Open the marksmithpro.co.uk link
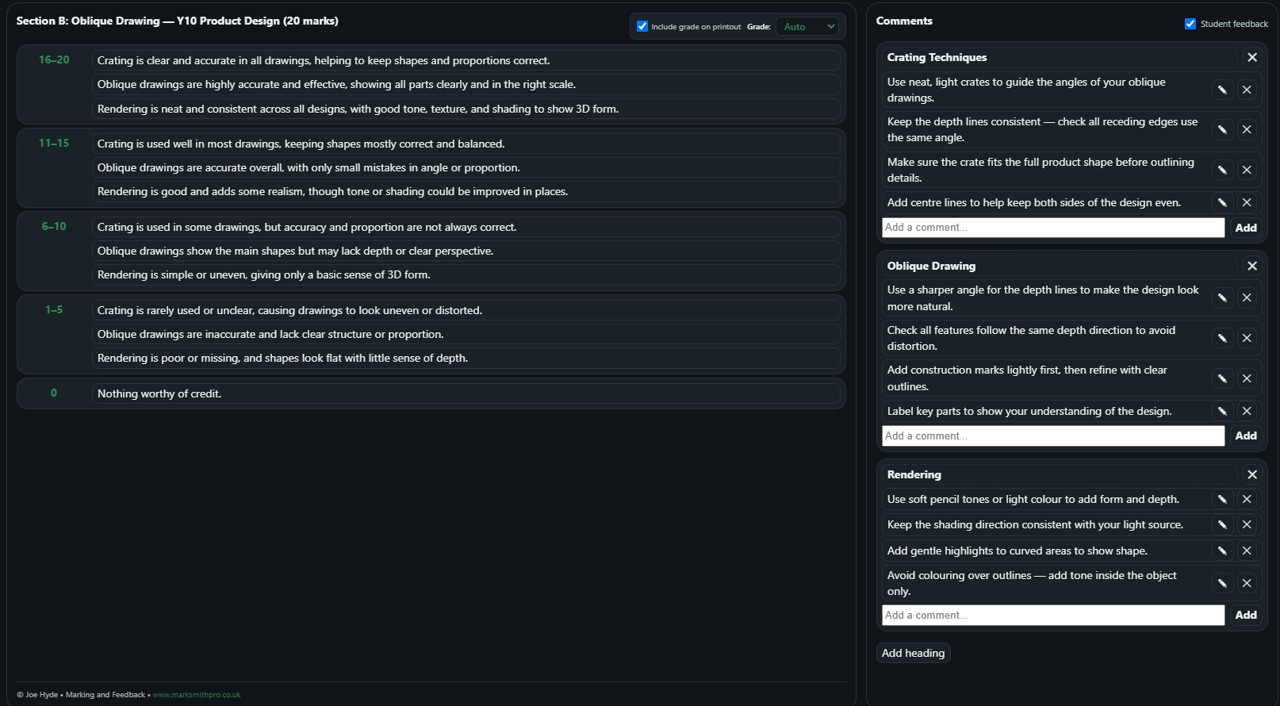1280x706 pixels. click(196, 695)
